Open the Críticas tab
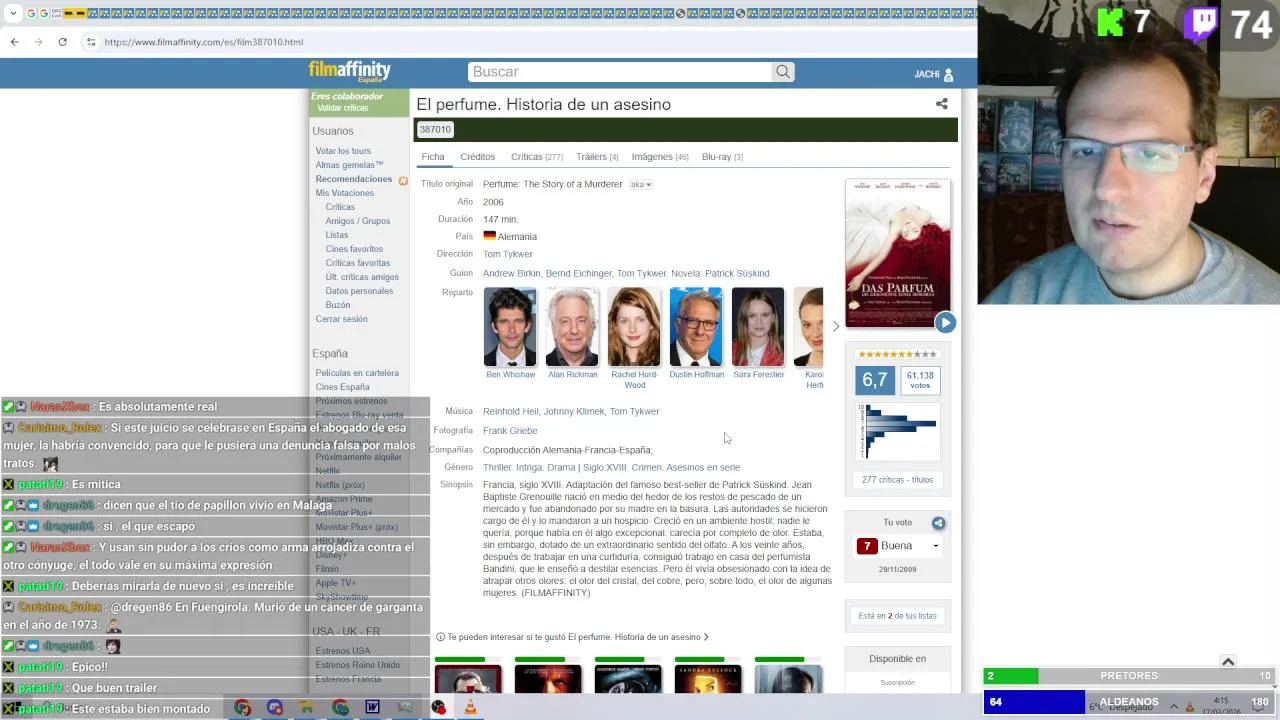This screenshot has height=720, width=1280. (537, 157)
